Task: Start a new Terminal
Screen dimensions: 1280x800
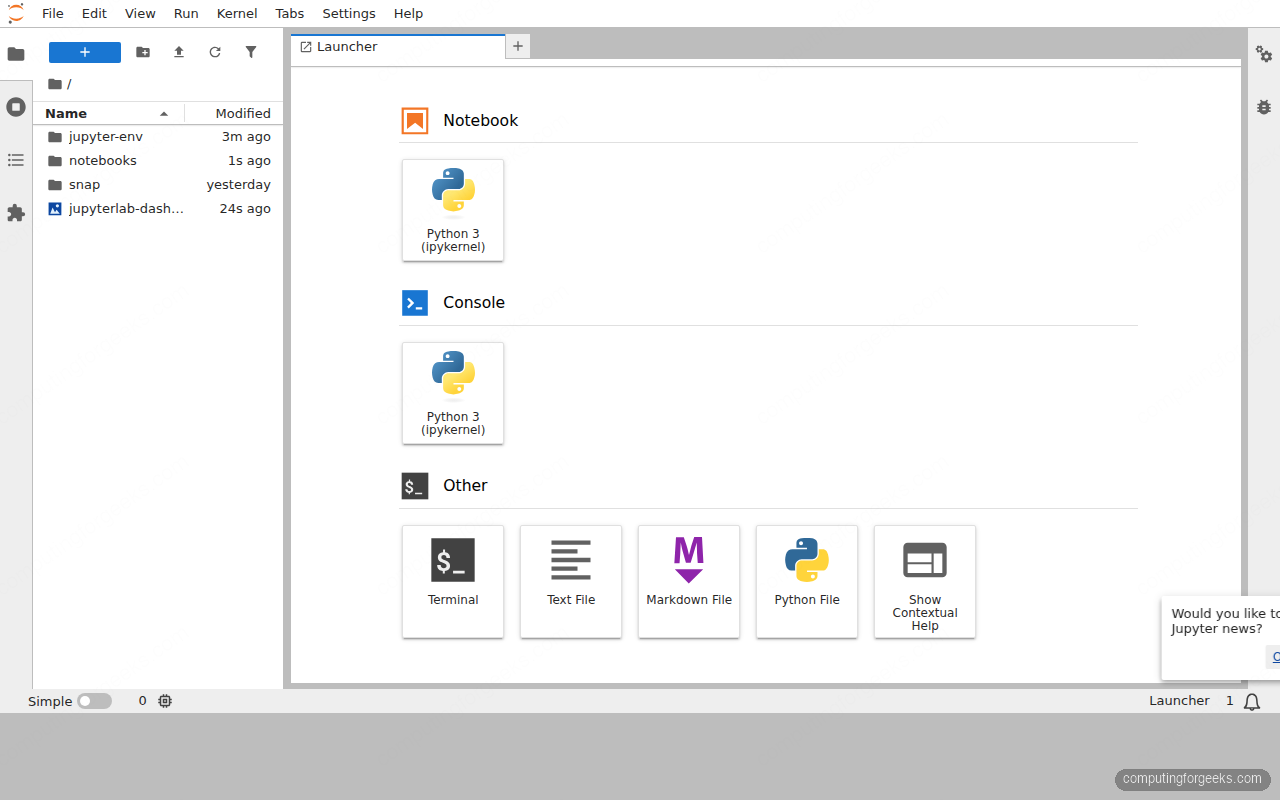Action: 453,581
